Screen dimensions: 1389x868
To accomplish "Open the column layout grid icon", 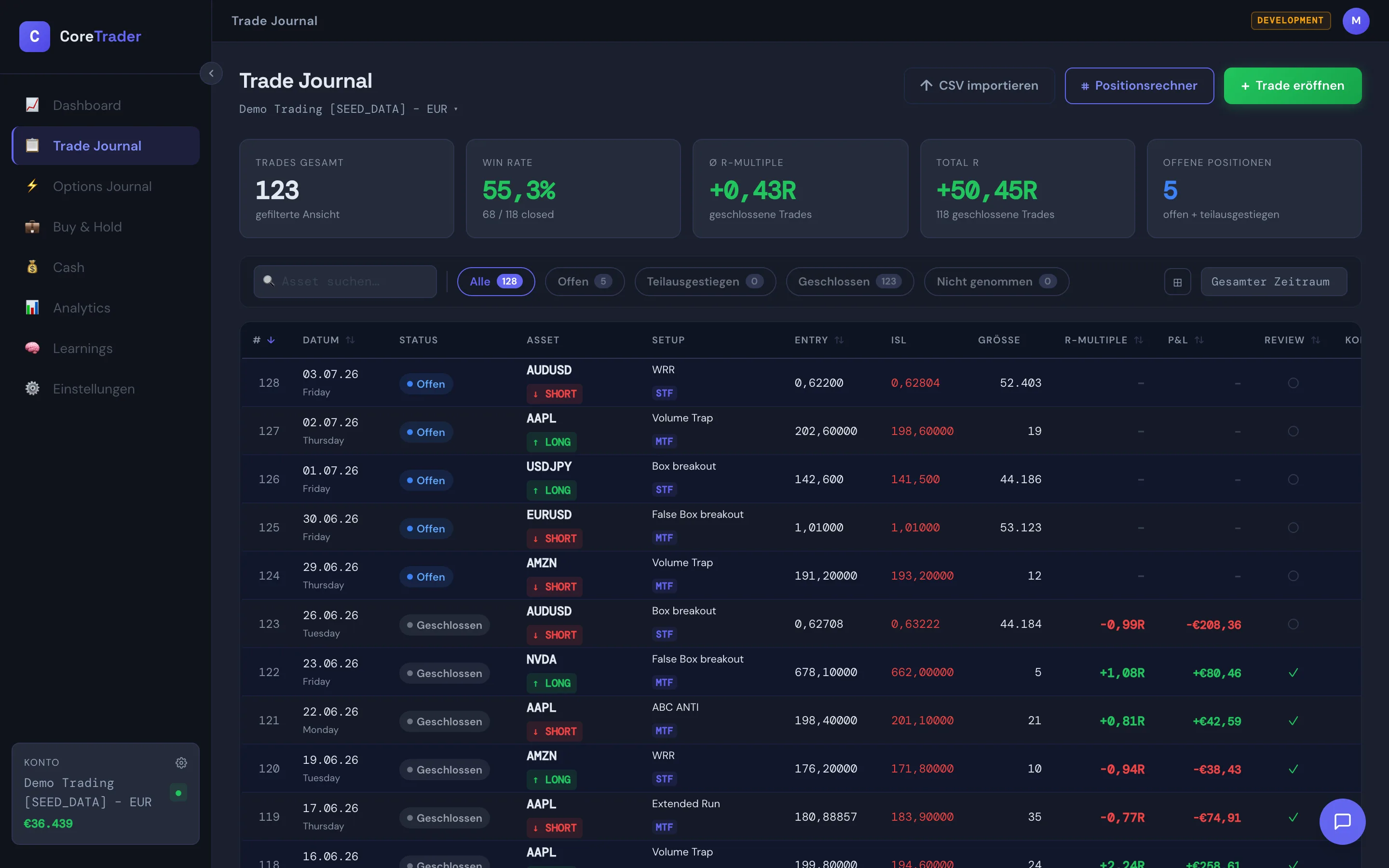I will 1177,282.
